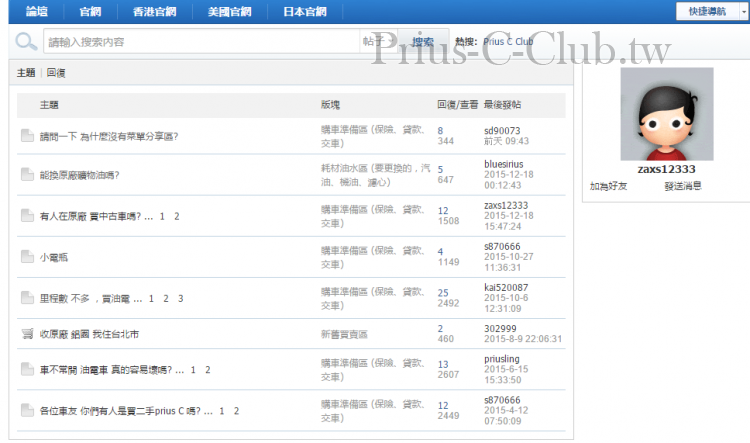The image size is (750, 443).
Task: Open the 論壇 navigation tab
Action: click(x=36, y=11)
